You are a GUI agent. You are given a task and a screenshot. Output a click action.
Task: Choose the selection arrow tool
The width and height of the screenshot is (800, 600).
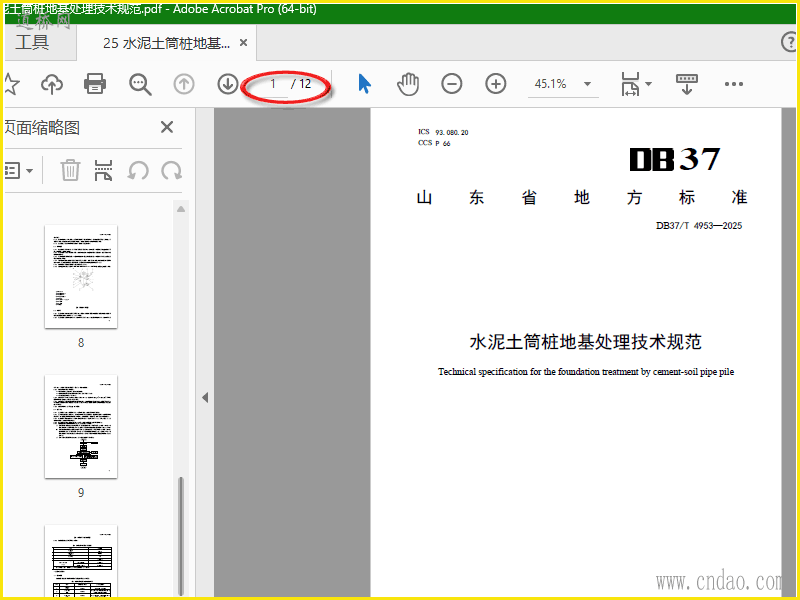[x=364, y=84]
